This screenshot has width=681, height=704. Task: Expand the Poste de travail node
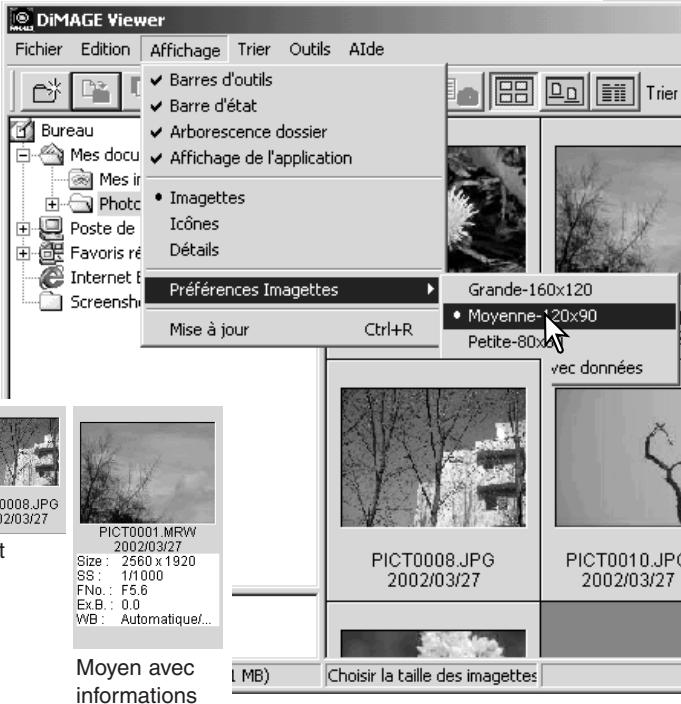(x=23, y=229)
